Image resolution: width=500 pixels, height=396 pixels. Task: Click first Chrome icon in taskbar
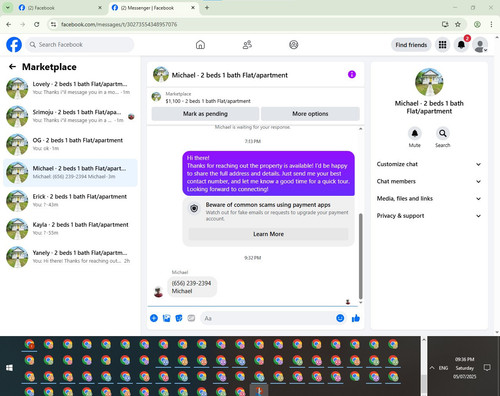[x=29, y=344]
